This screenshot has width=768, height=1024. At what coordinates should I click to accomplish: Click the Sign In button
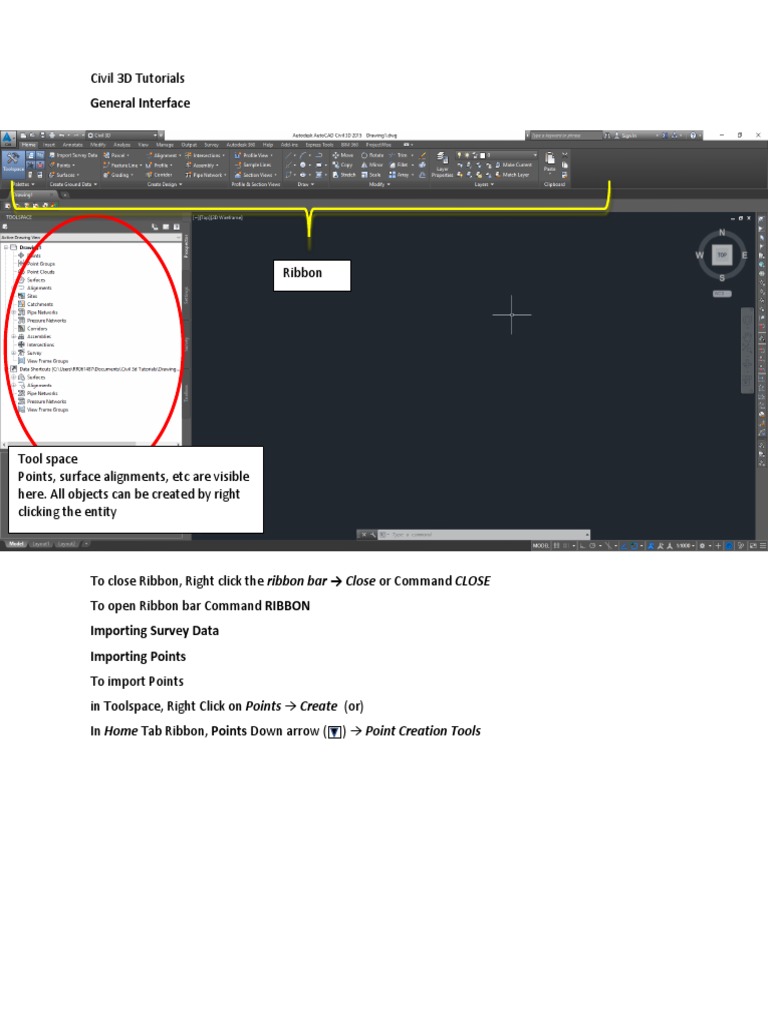[626, 136]
